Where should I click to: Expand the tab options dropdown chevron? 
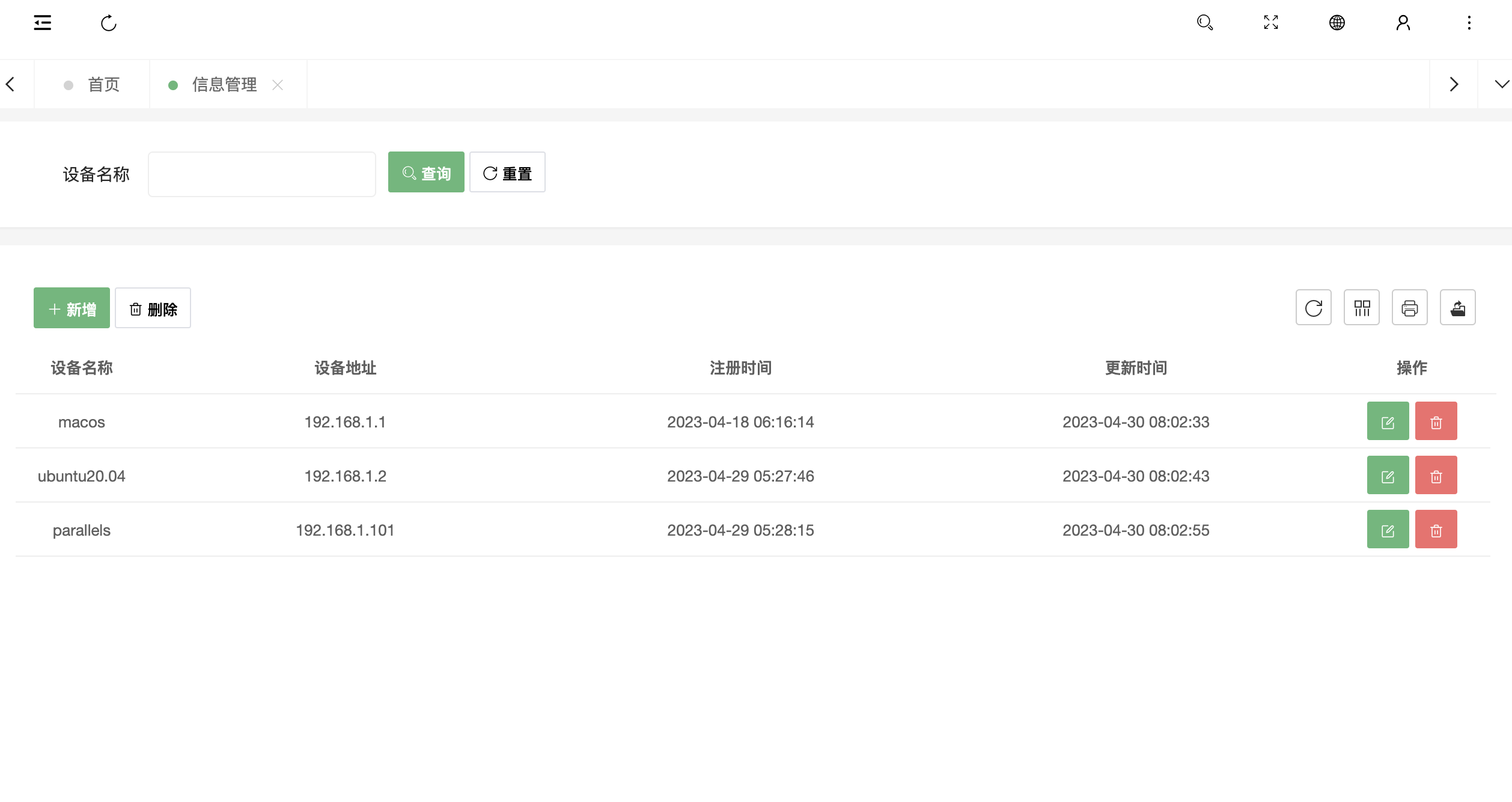[x=1502, y=84]
